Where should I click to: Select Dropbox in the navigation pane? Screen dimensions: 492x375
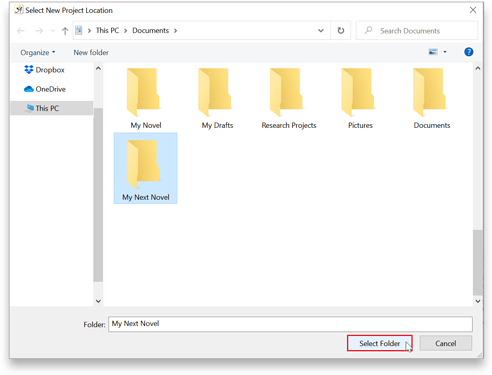coord(45,70)
